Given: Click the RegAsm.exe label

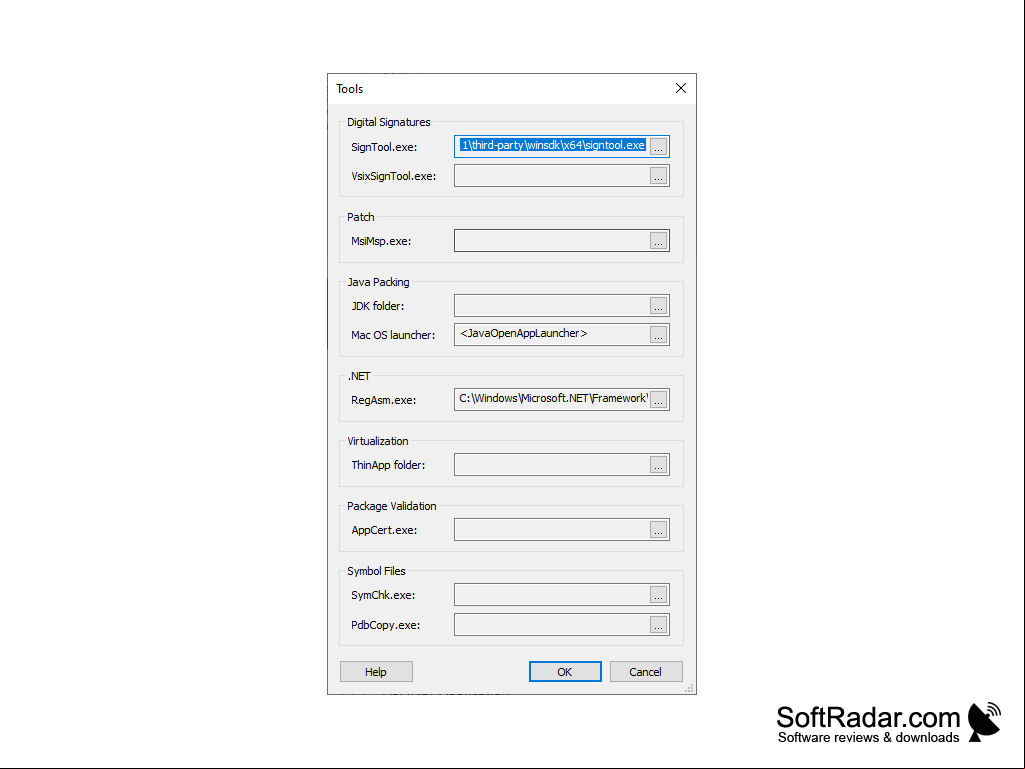Looking at the screenshot, I should point(383,400).
